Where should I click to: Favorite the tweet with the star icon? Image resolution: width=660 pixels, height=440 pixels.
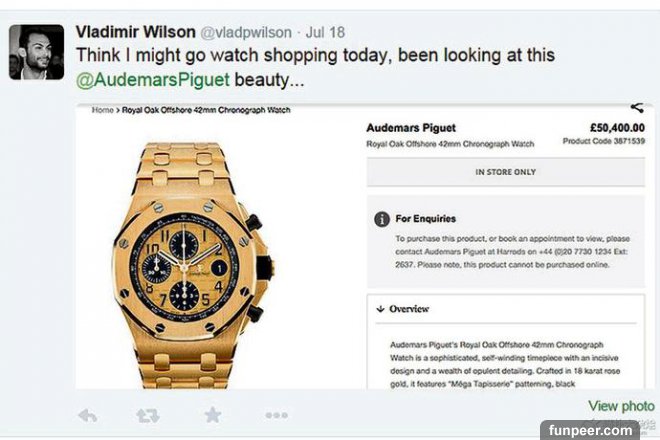tap(213, 415)
